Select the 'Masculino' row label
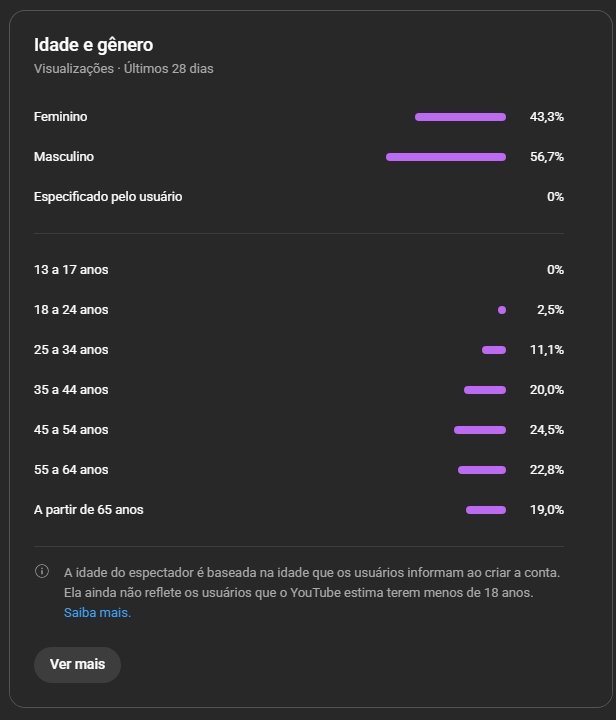Viewport: 616px width, 720px height. tap(64, 157)
